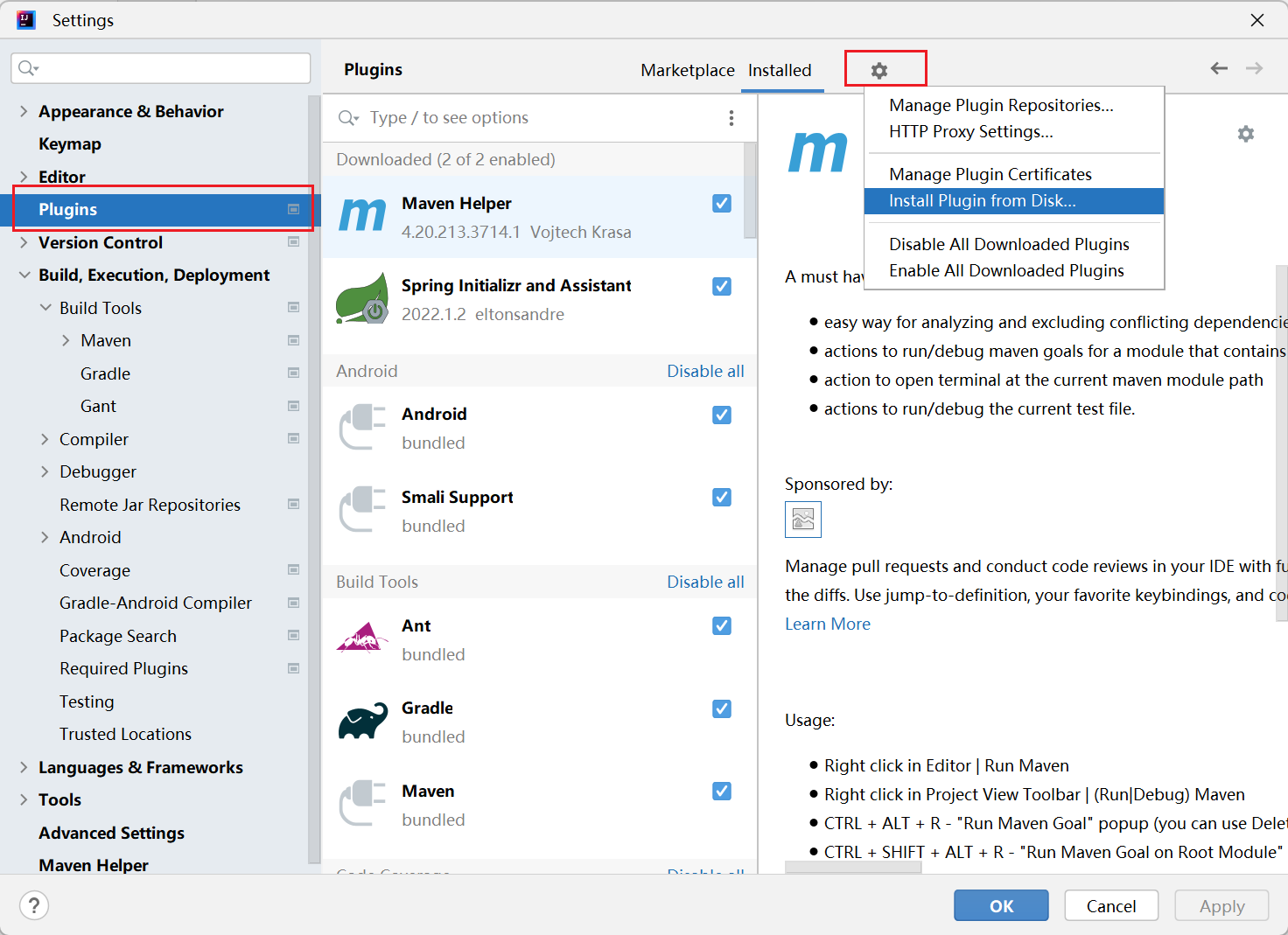Toggle the Android plugin checkbox
This screenshot has width=1288, height=935.
click(722, 415)
